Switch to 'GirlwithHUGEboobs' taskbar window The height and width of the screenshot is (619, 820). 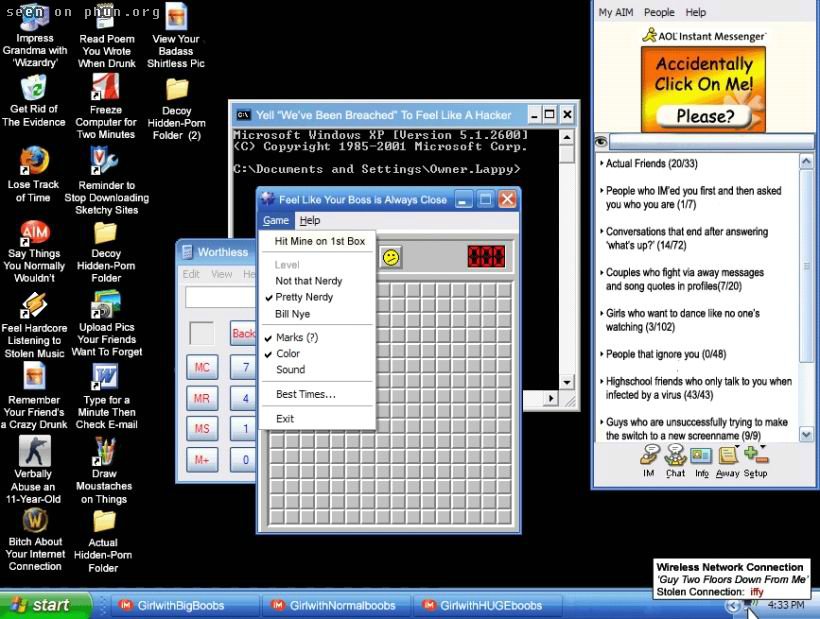(x=487, y=605)
